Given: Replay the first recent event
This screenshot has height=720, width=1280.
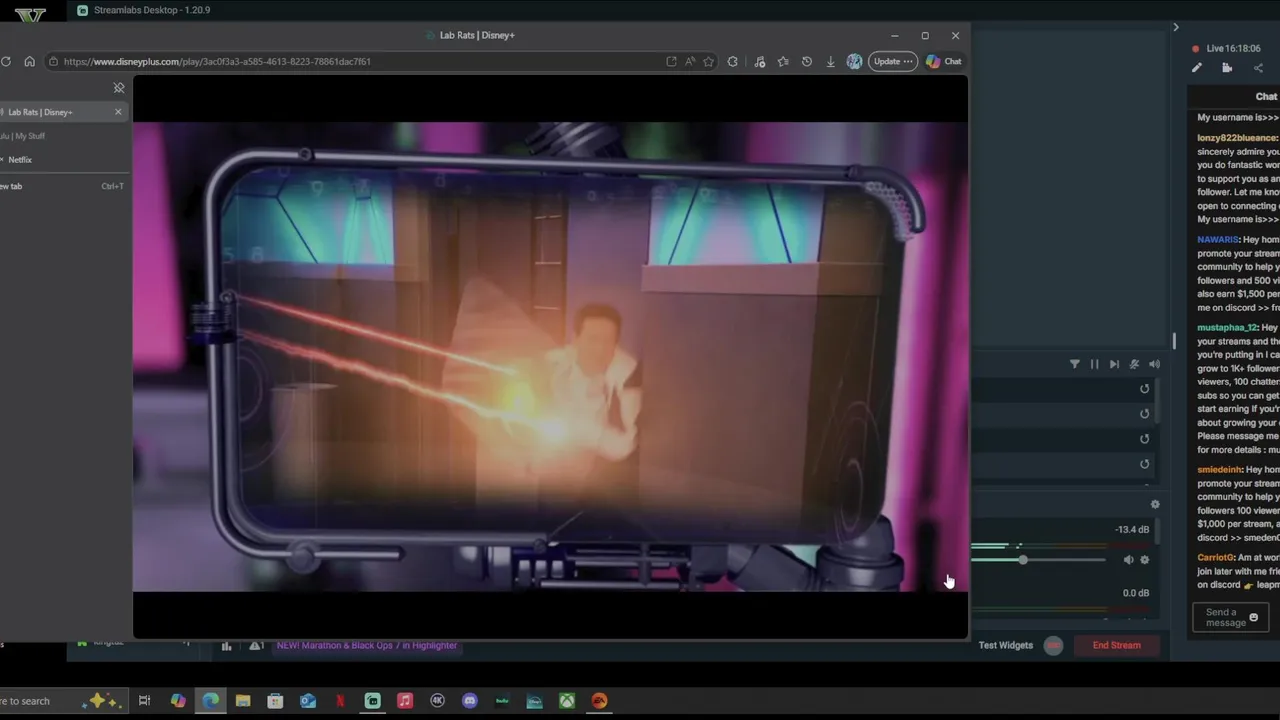Looking at the screenshot, I should click(1145, 389).
